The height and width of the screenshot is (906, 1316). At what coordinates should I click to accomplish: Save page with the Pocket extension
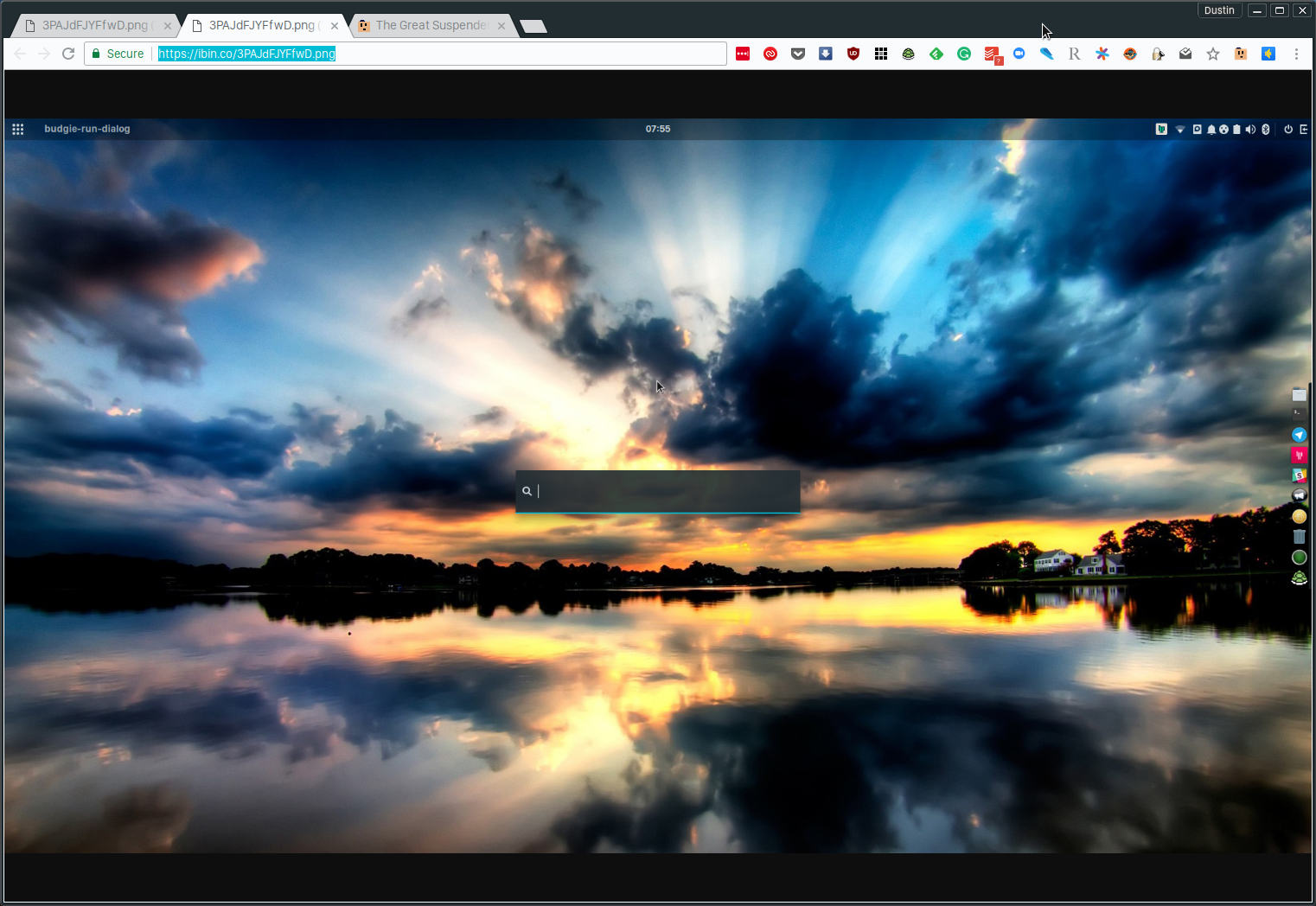click(798, 54)
